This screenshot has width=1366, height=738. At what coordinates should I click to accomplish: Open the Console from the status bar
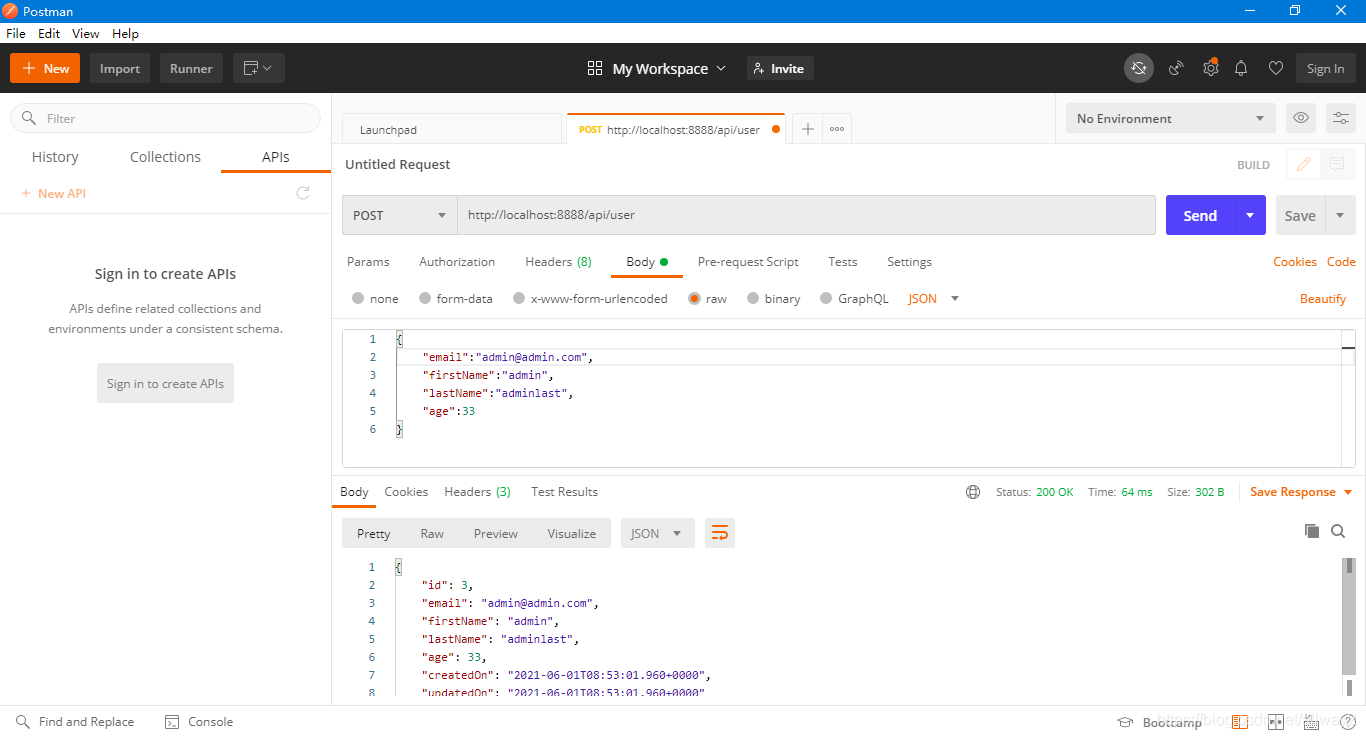coord(199,722)
